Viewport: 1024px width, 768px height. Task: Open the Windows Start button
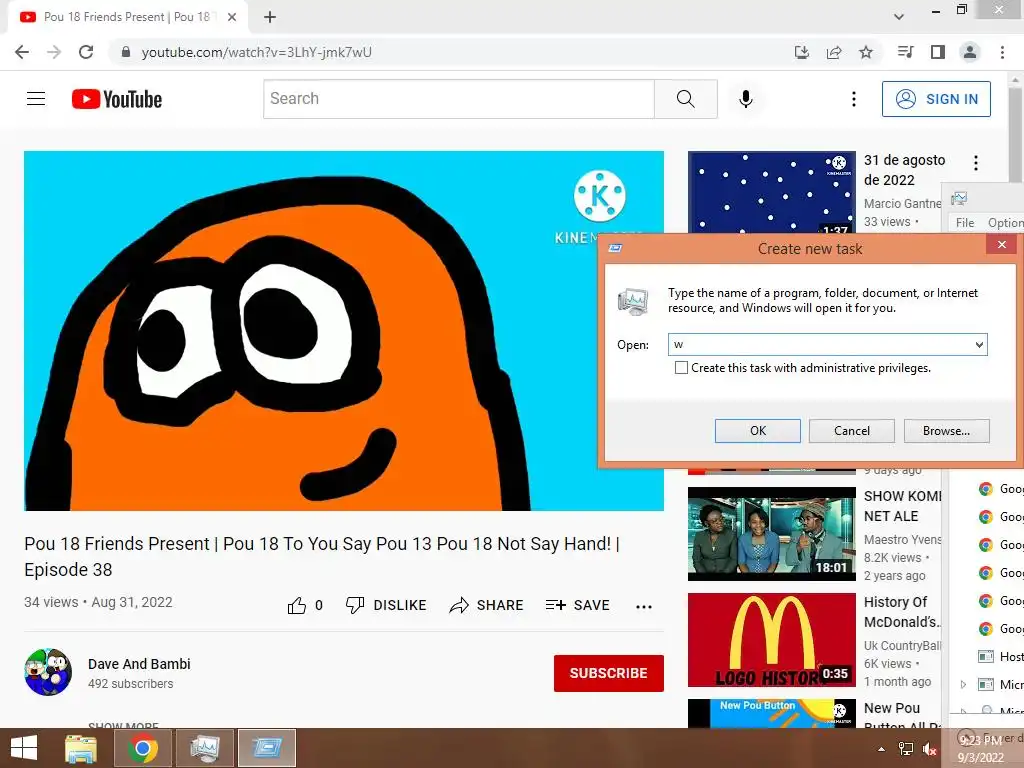click(x=24, y=748)
